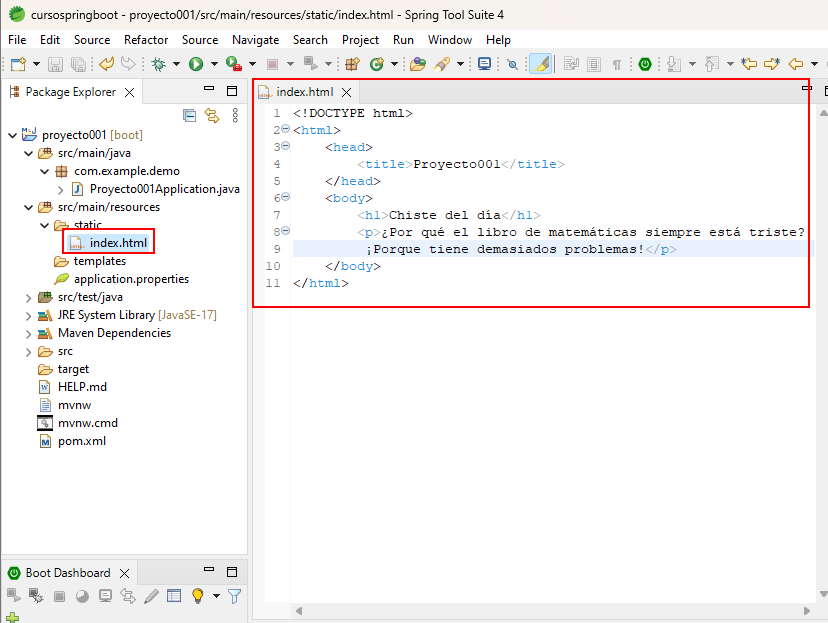Image resolution: width=828 pixels, height=623 pixels.
Task: Open the Navigate menu
Action: tap(256, 40)
